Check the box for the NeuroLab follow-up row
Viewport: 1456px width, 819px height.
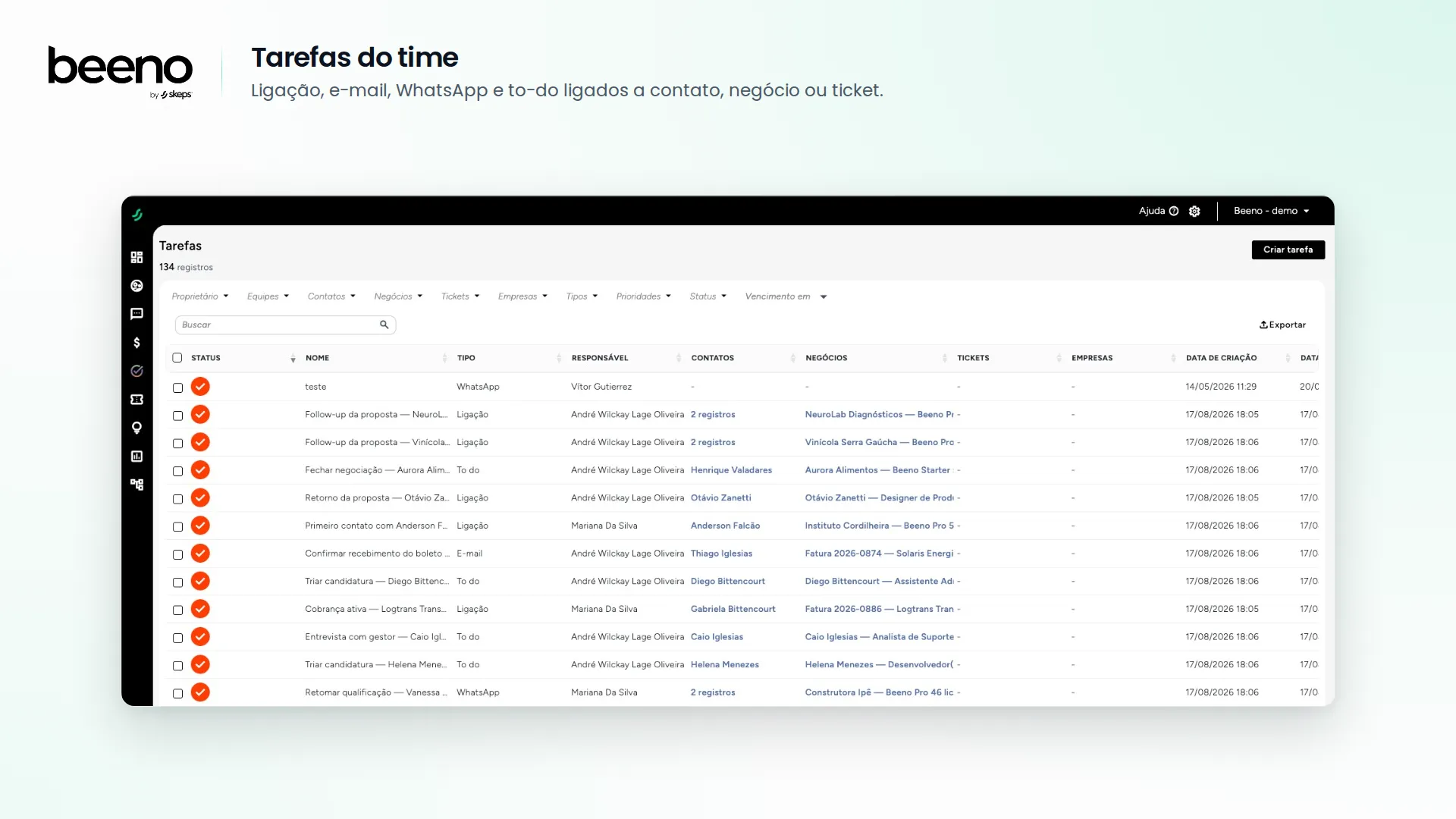tap(178, 416)
